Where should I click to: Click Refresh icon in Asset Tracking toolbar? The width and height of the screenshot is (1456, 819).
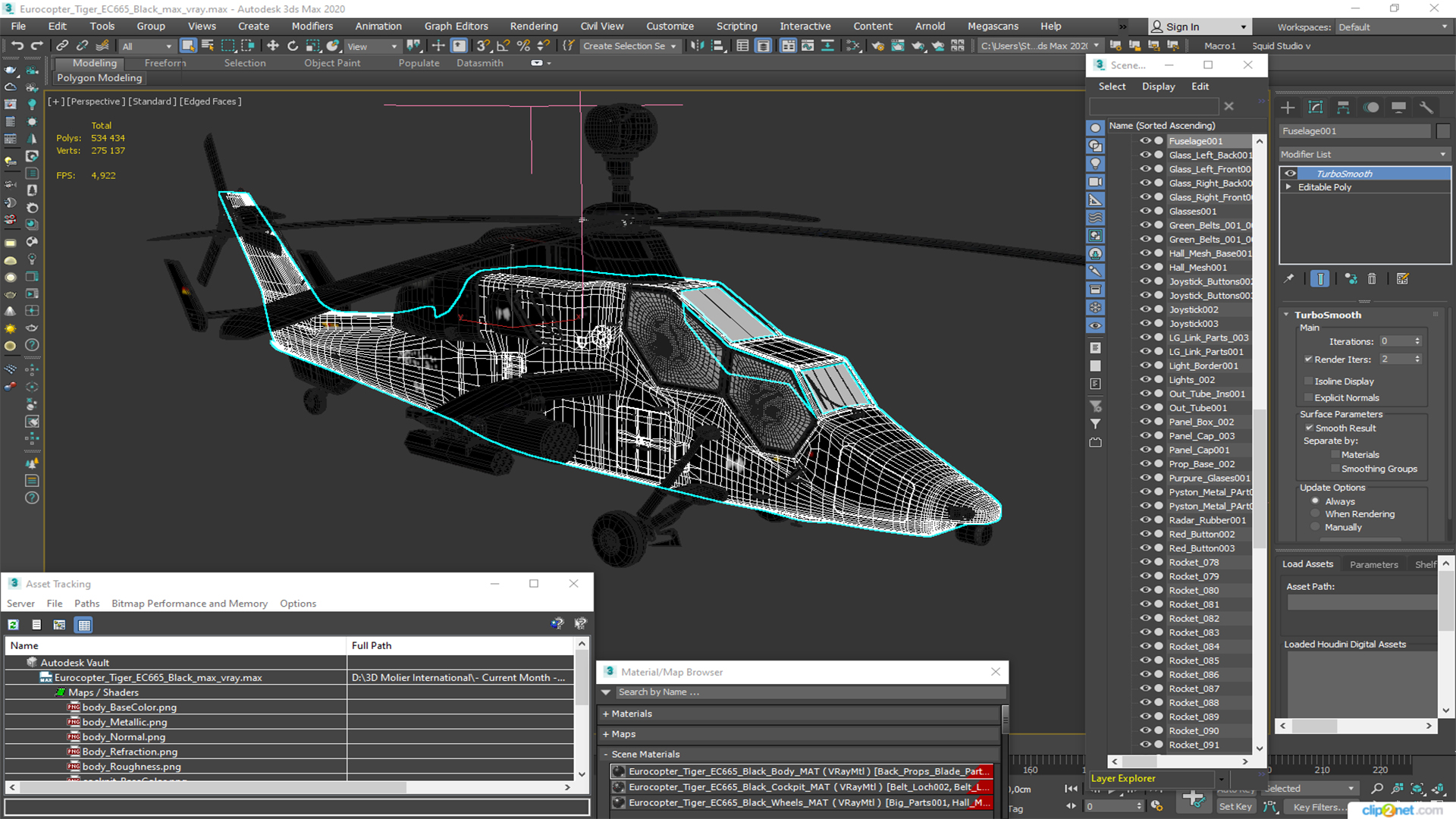13,625
